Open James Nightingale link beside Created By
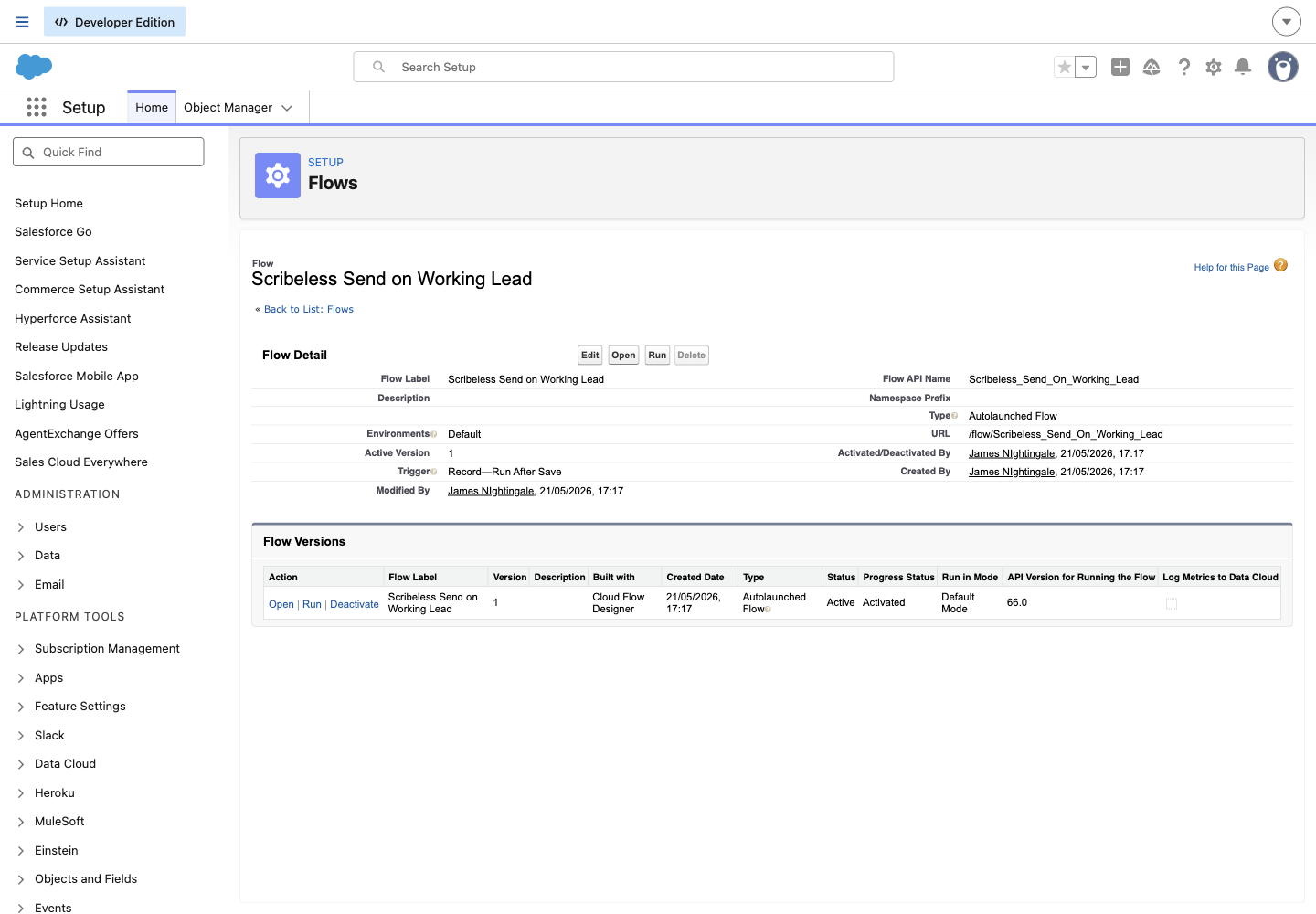1316x914 pixels. click(1012, 472)
